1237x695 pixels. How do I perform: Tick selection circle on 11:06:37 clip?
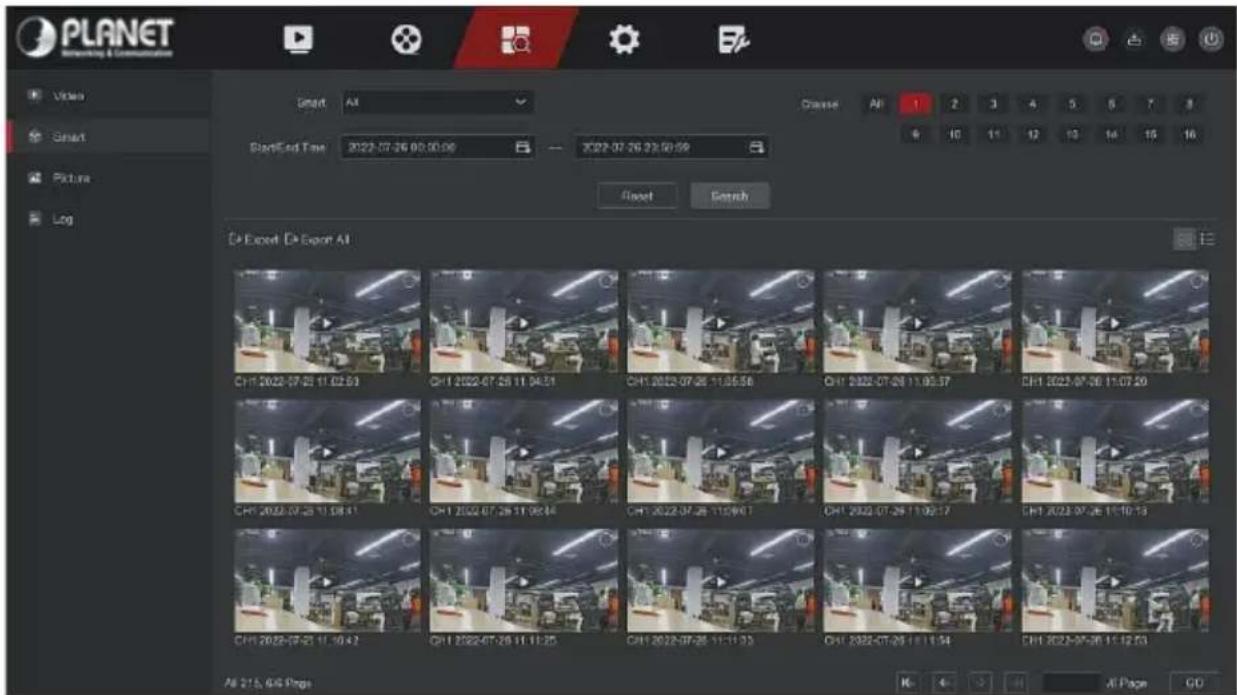click(1001, 282)
